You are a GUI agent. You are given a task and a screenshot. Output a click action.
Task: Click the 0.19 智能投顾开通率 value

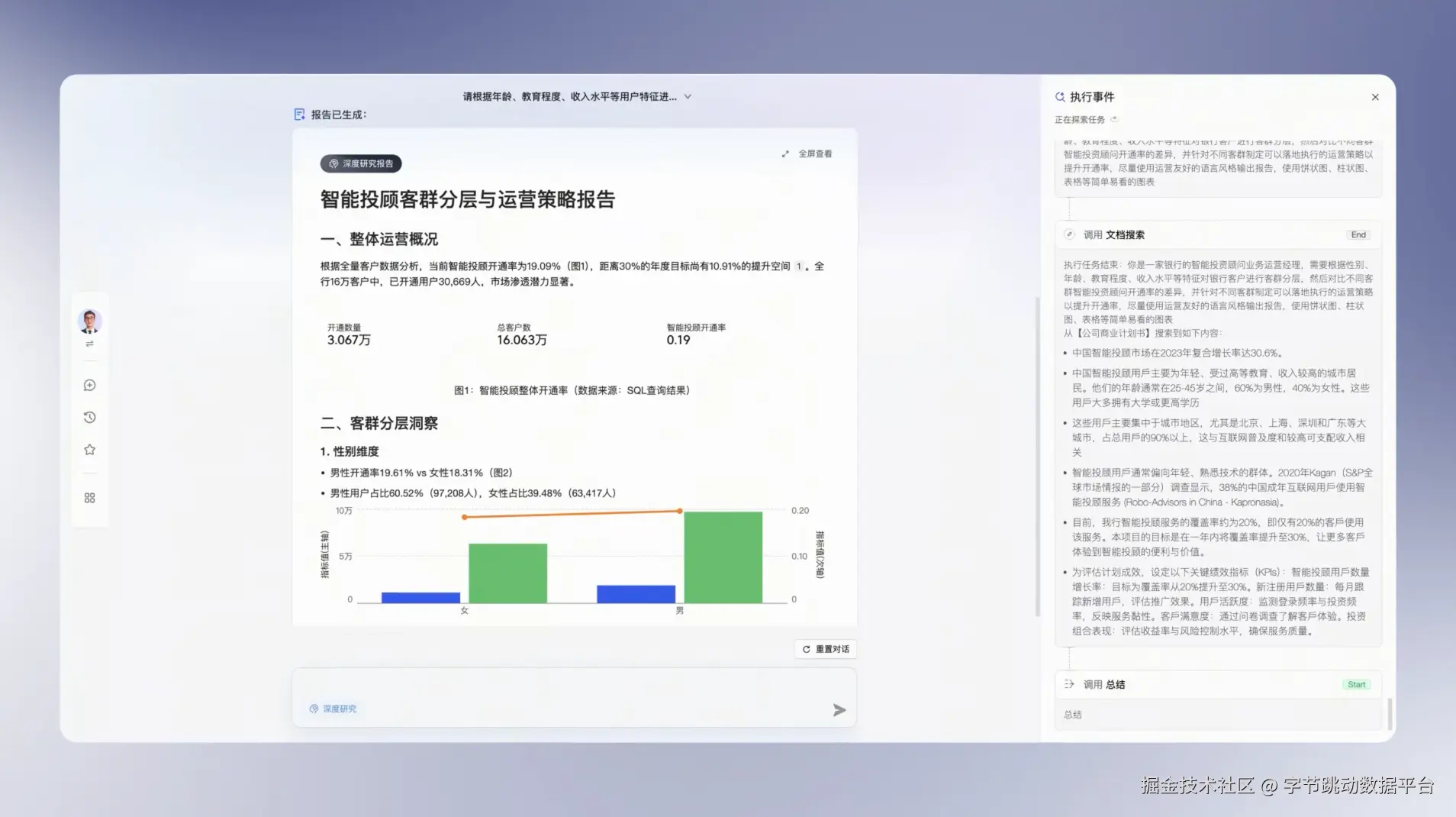pos(678,341)
